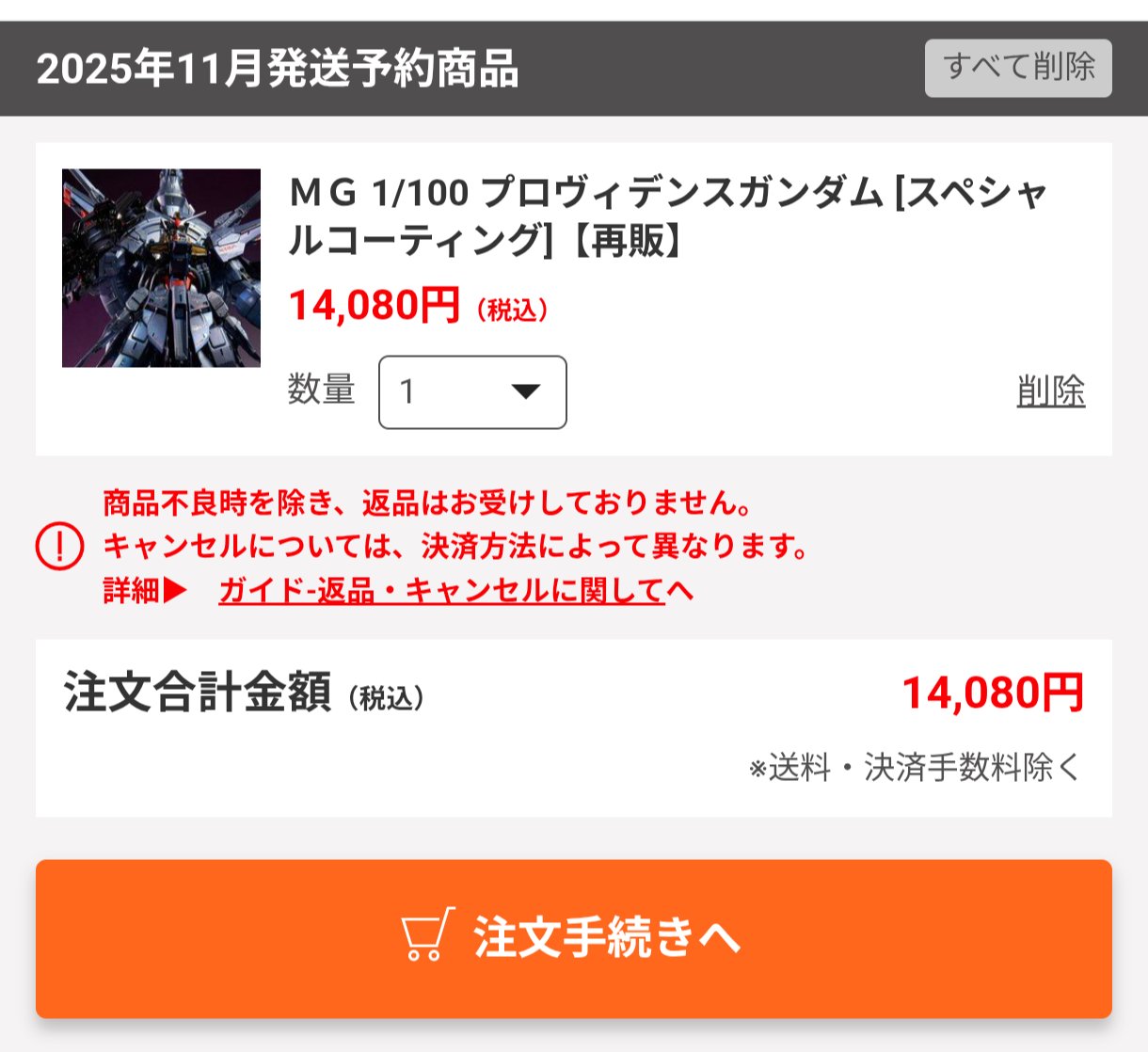Click the 数量 label
The width and height of the screenshot is (1148, 1052).
322,390
